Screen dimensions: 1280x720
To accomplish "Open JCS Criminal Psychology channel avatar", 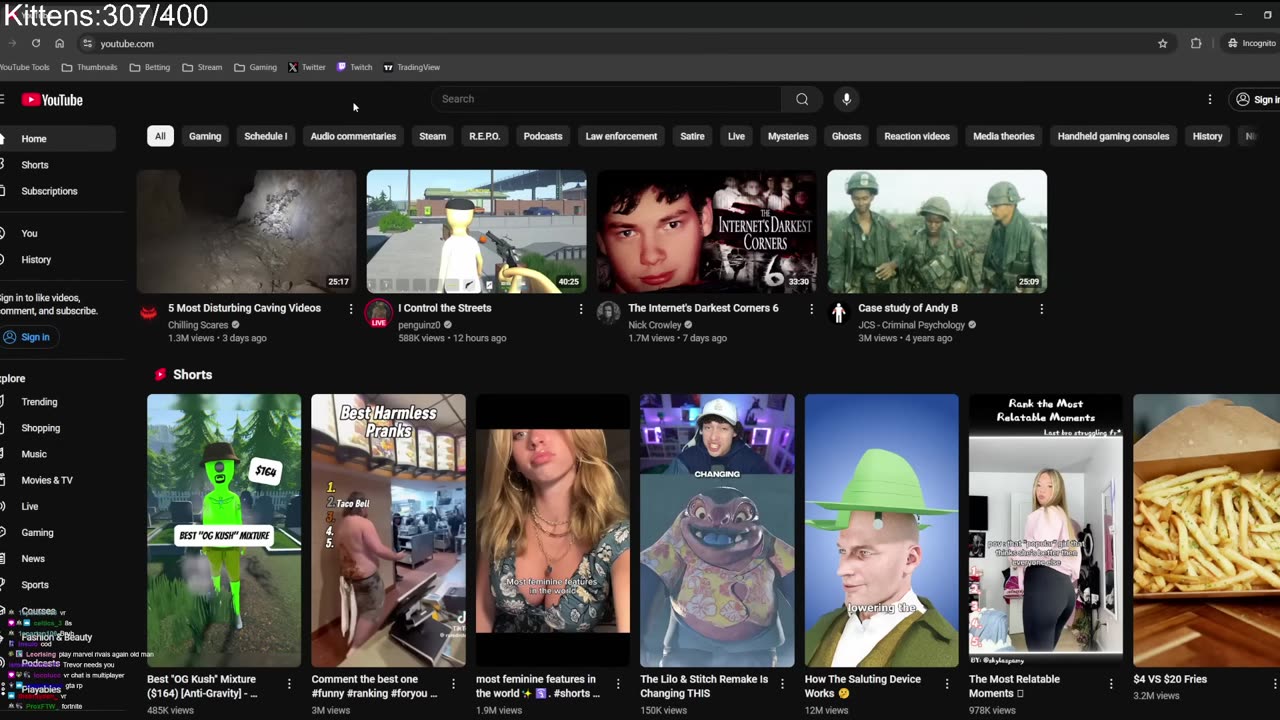I will (839, 312).
